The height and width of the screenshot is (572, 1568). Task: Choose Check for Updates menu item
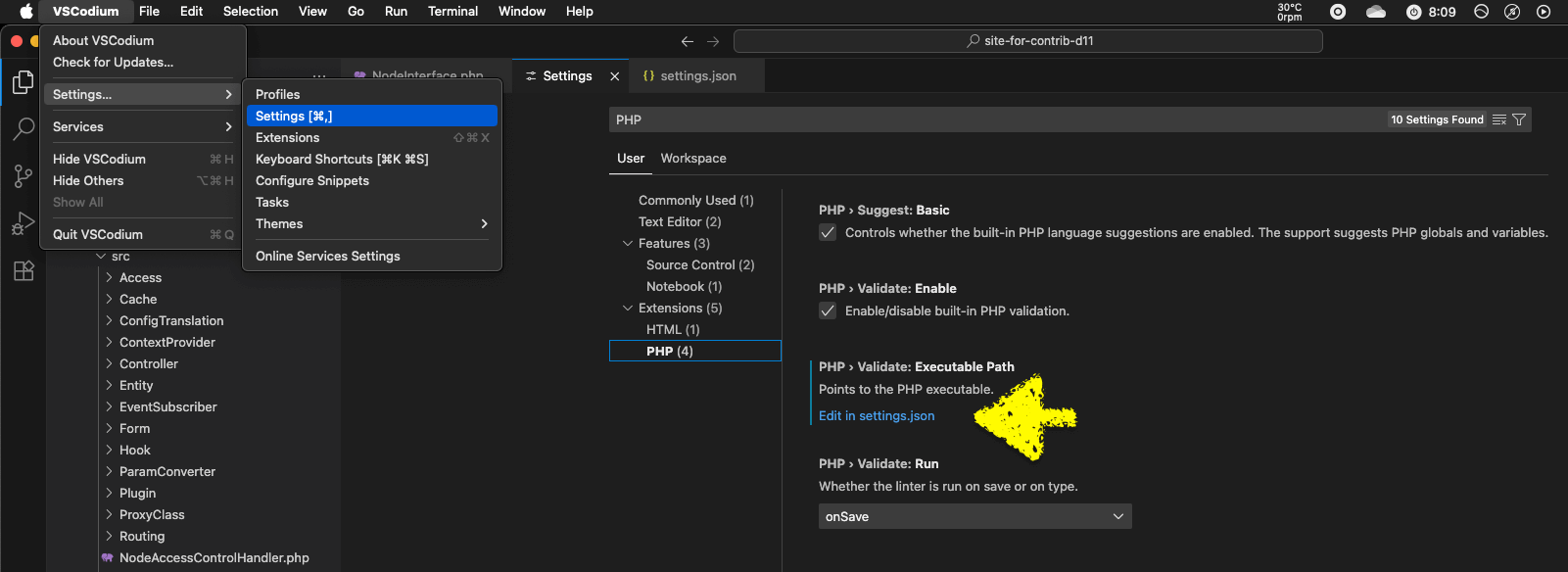(143, 62)
